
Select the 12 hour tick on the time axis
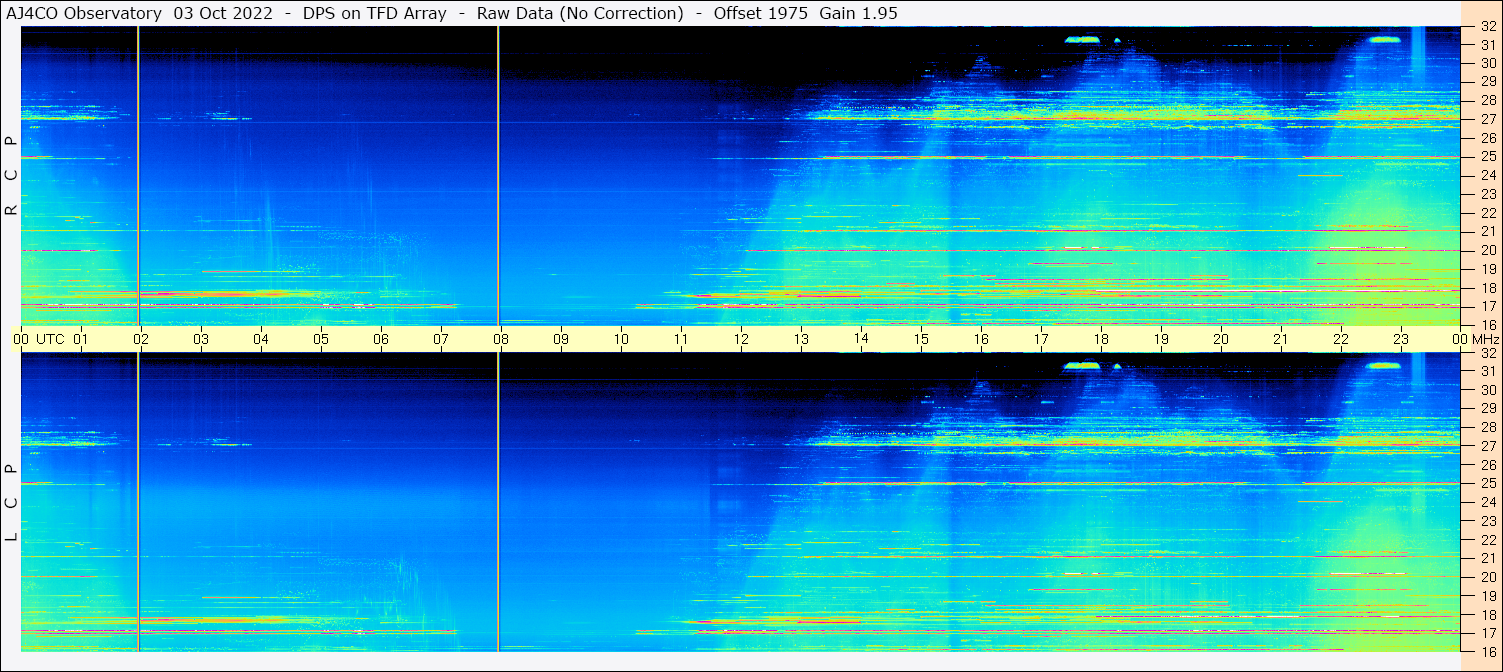click(741, 339)
